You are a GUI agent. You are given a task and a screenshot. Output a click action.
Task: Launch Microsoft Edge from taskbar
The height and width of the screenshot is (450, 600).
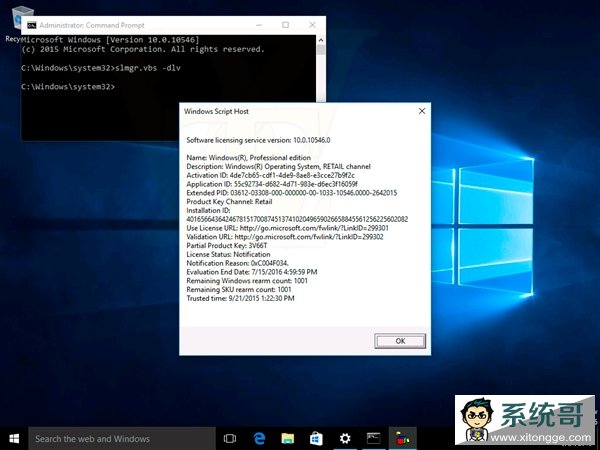point(259,439)
